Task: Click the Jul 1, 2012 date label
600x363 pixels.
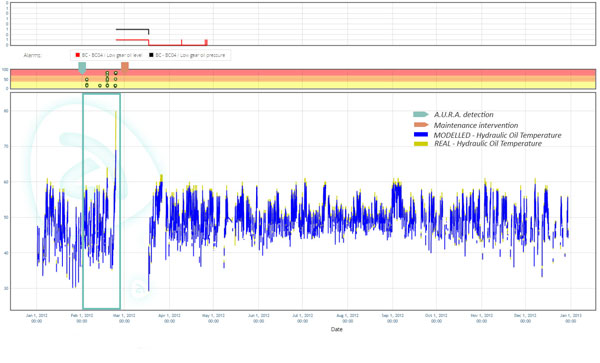Action: coord(302,318)
